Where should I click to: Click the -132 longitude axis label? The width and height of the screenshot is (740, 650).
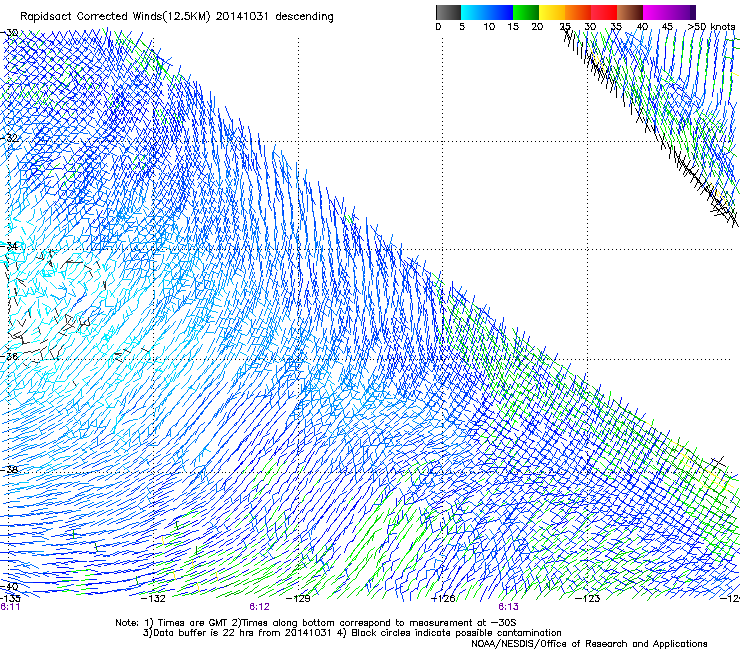click(153, 599)
